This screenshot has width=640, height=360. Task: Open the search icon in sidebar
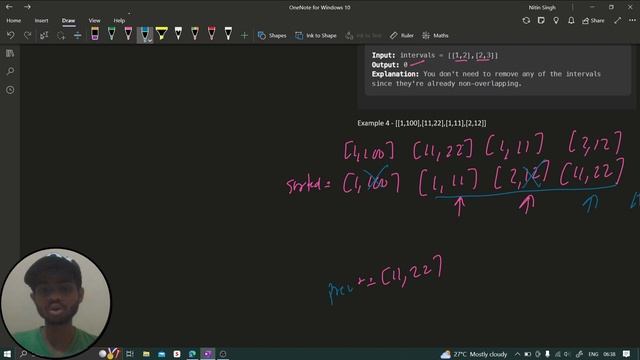[x=10, y=71]
